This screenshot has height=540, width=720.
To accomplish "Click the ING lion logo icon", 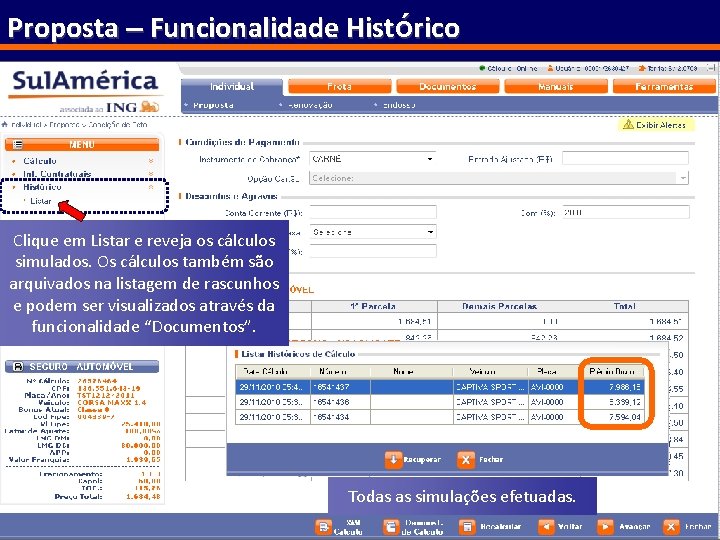I will [x=150, y=107].
